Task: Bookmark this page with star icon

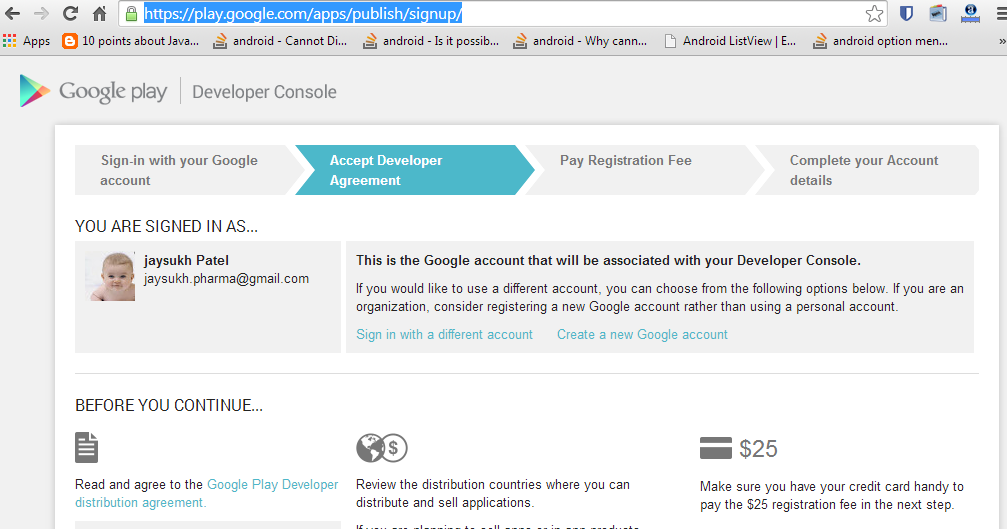Action: pyautogui.click(x=873, y=13)
